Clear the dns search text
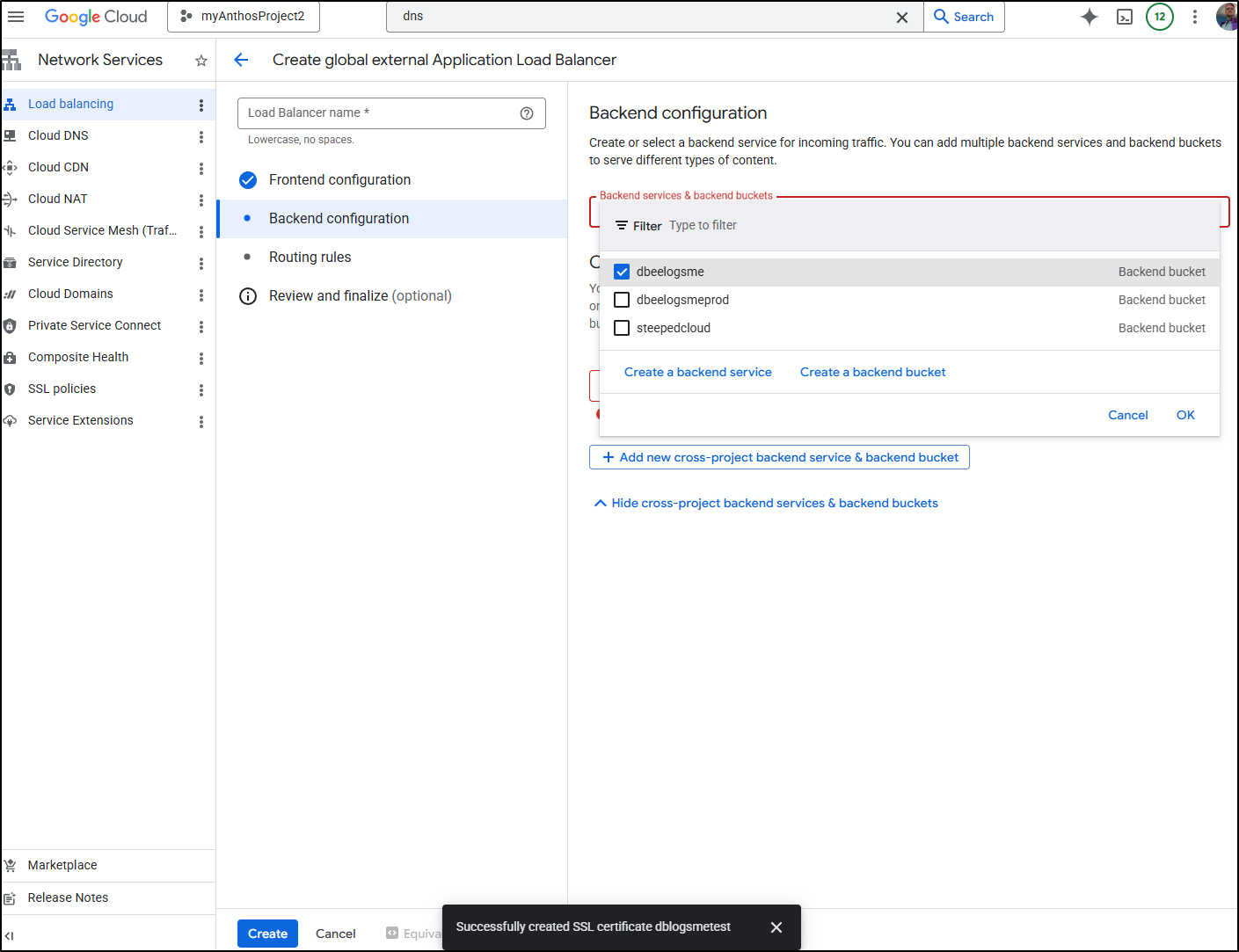Image resolution: width=1239 pixels, height=952 pixels. click(901, 18)
